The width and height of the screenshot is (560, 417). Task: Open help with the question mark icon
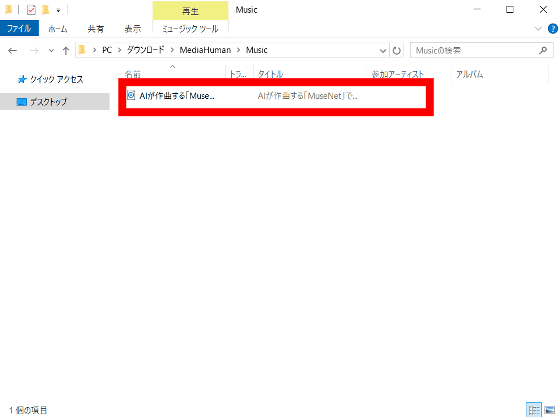tap(552, 29)
